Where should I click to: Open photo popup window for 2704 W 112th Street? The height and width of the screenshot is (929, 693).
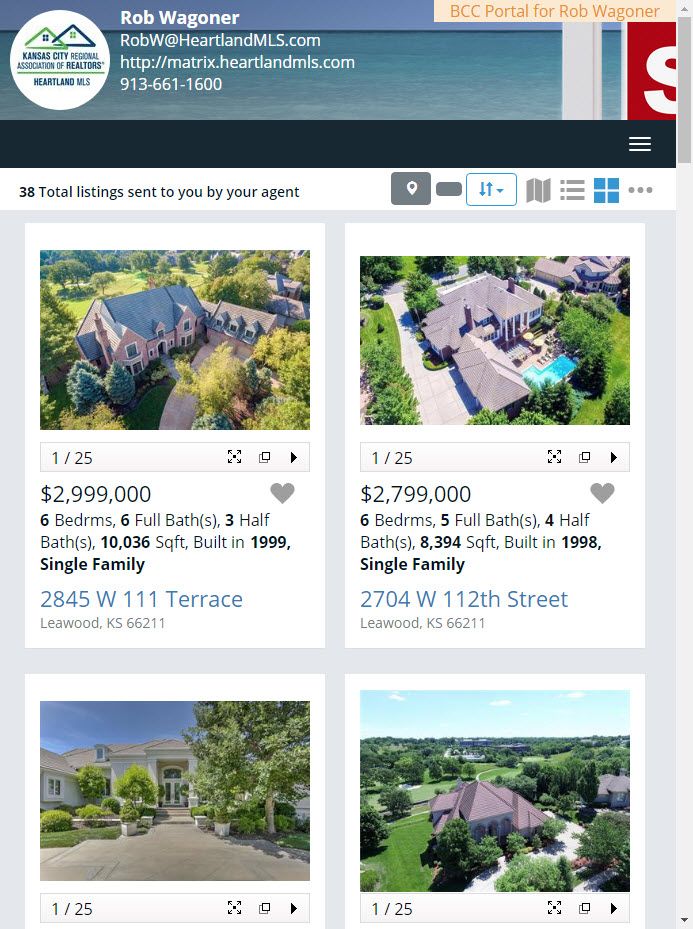tap(585, 457)
